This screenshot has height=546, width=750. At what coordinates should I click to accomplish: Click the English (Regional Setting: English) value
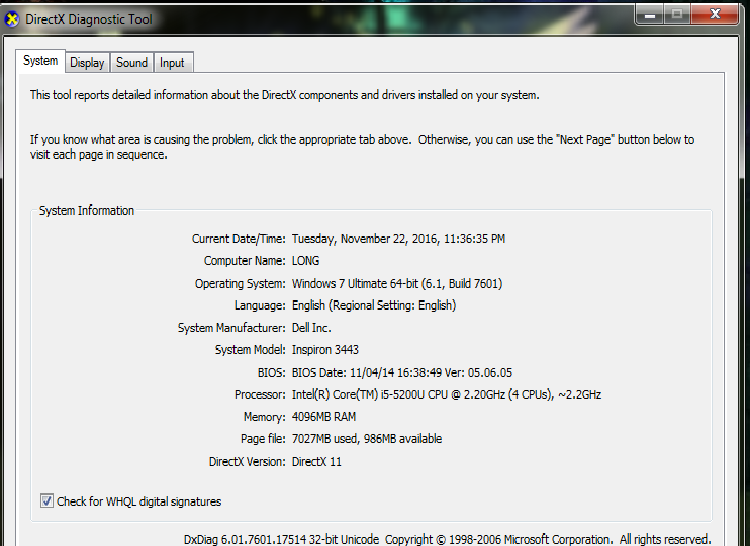pyautogui.click(x=374, y=306)
